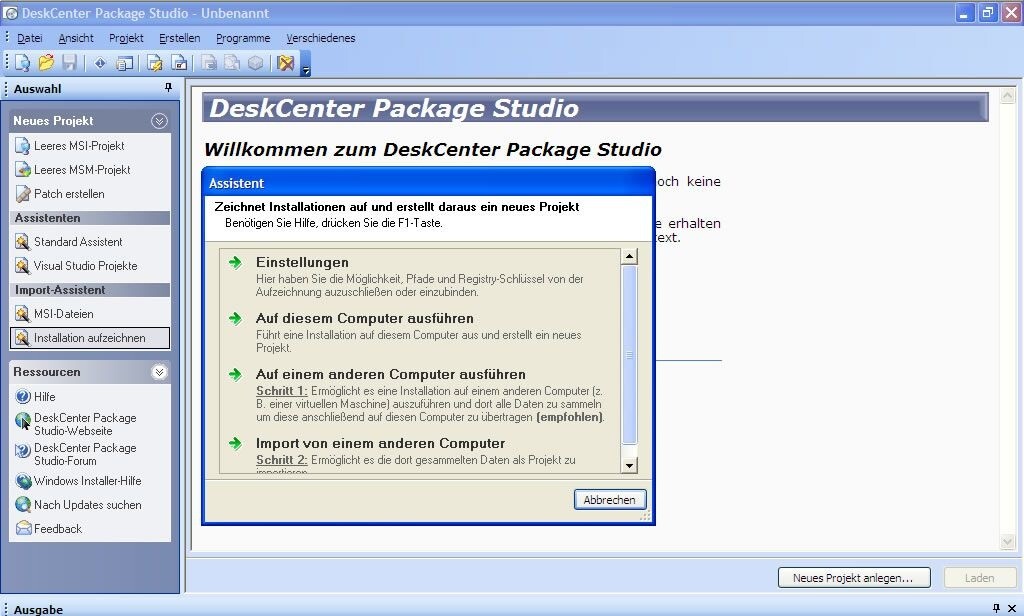Click the icon beside Leeres MSI-Projekt

(x=23, y=146)
